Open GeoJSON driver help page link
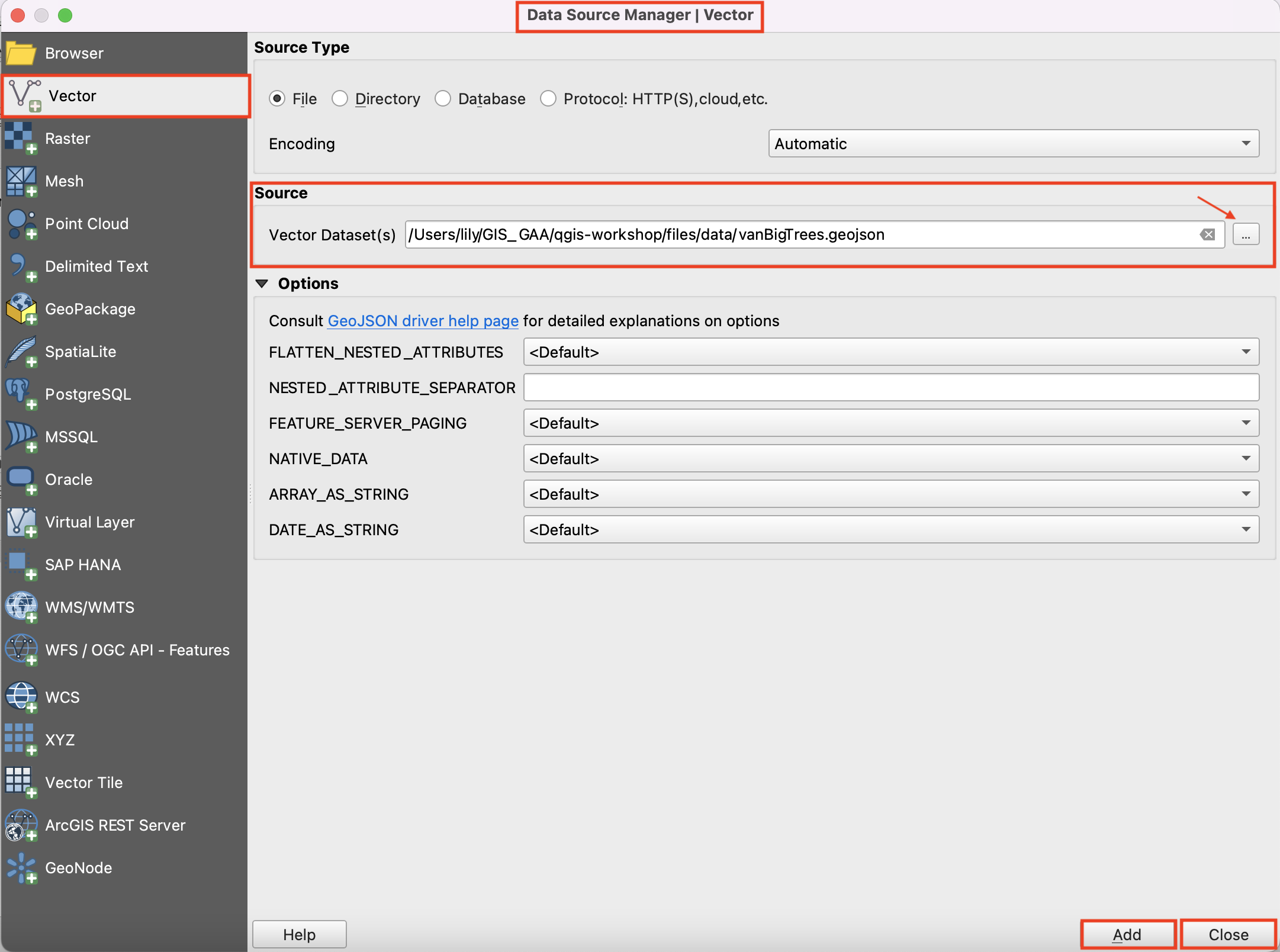 click(423, 321)
